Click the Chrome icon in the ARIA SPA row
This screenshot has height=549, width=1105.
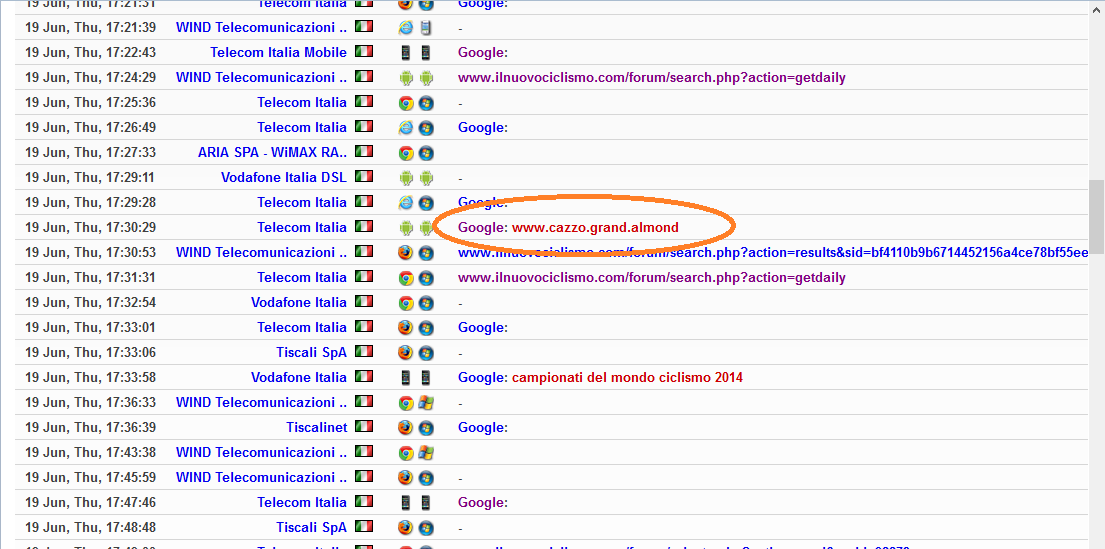tap(405, 153)
